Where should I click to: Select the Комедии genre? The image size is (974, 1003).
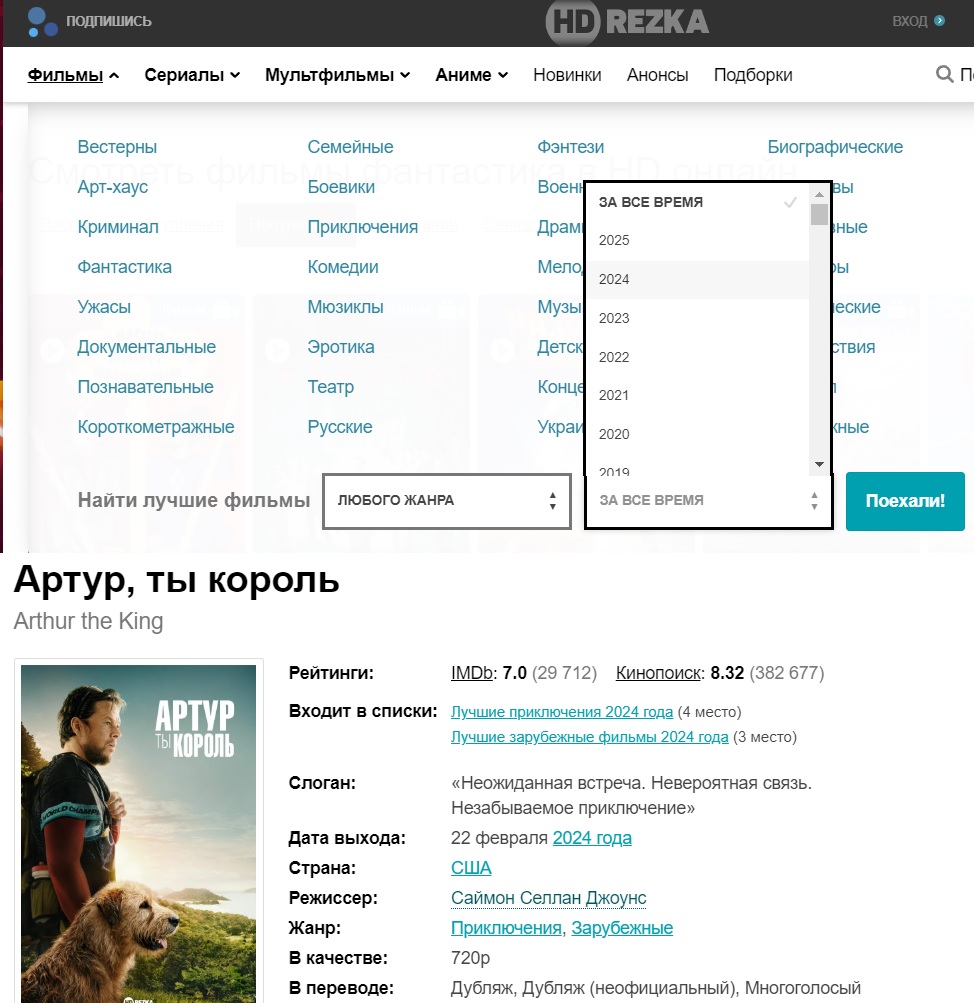(343, 267)
